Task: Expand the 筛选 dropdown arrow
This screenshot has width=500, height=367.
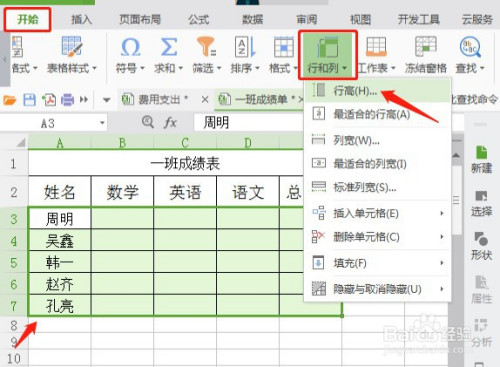Action: (x=219, y=68)
